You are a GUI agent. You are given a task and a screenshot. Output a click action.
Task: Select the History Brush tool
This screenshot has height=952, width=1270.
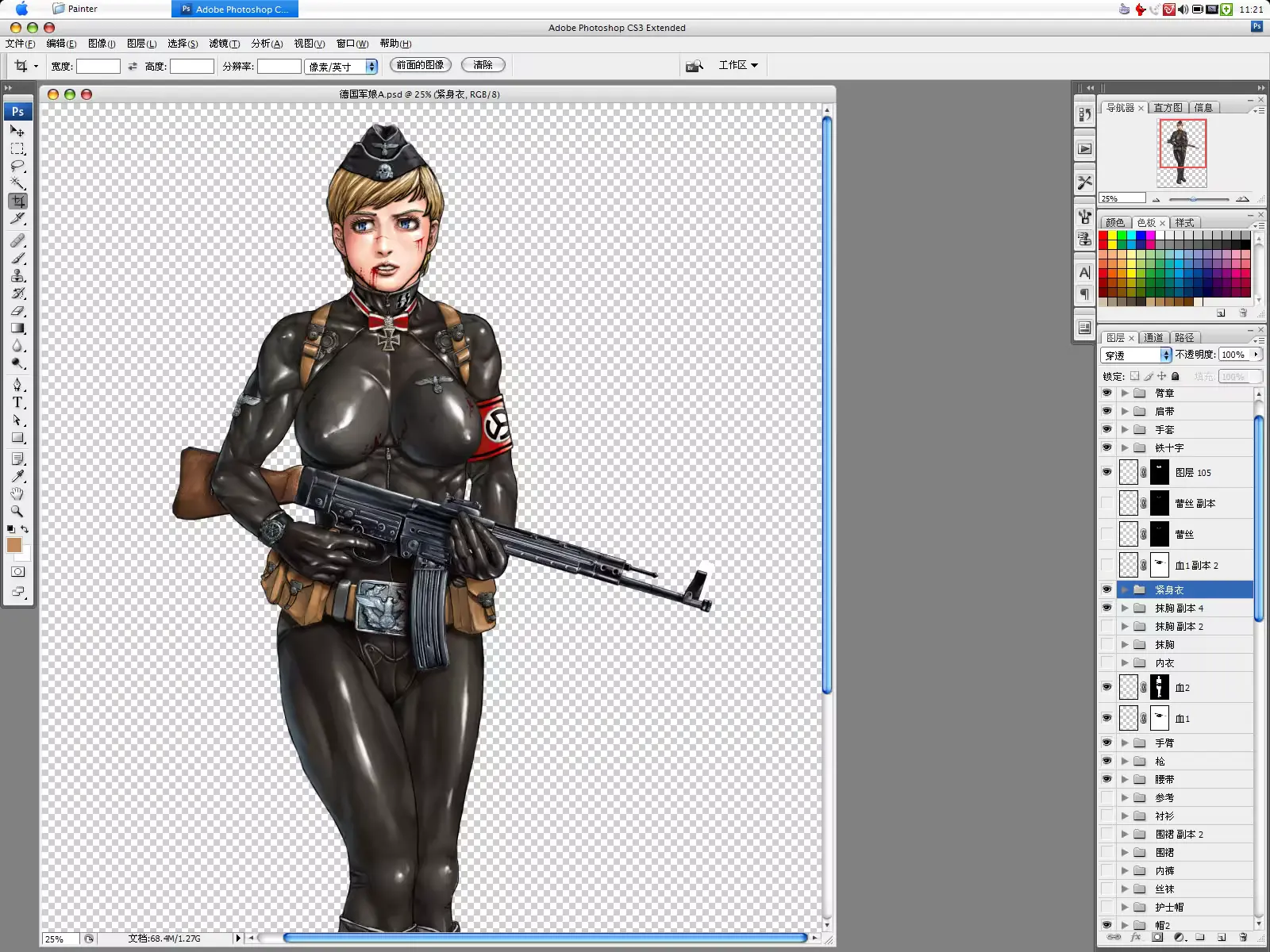17,293
